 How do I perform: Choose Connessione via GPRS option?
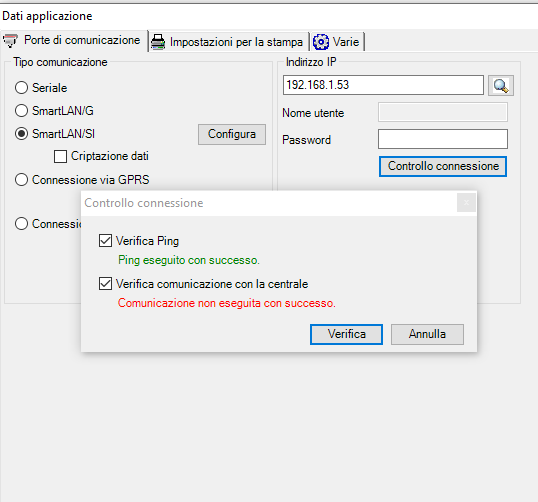pos(21,179)
